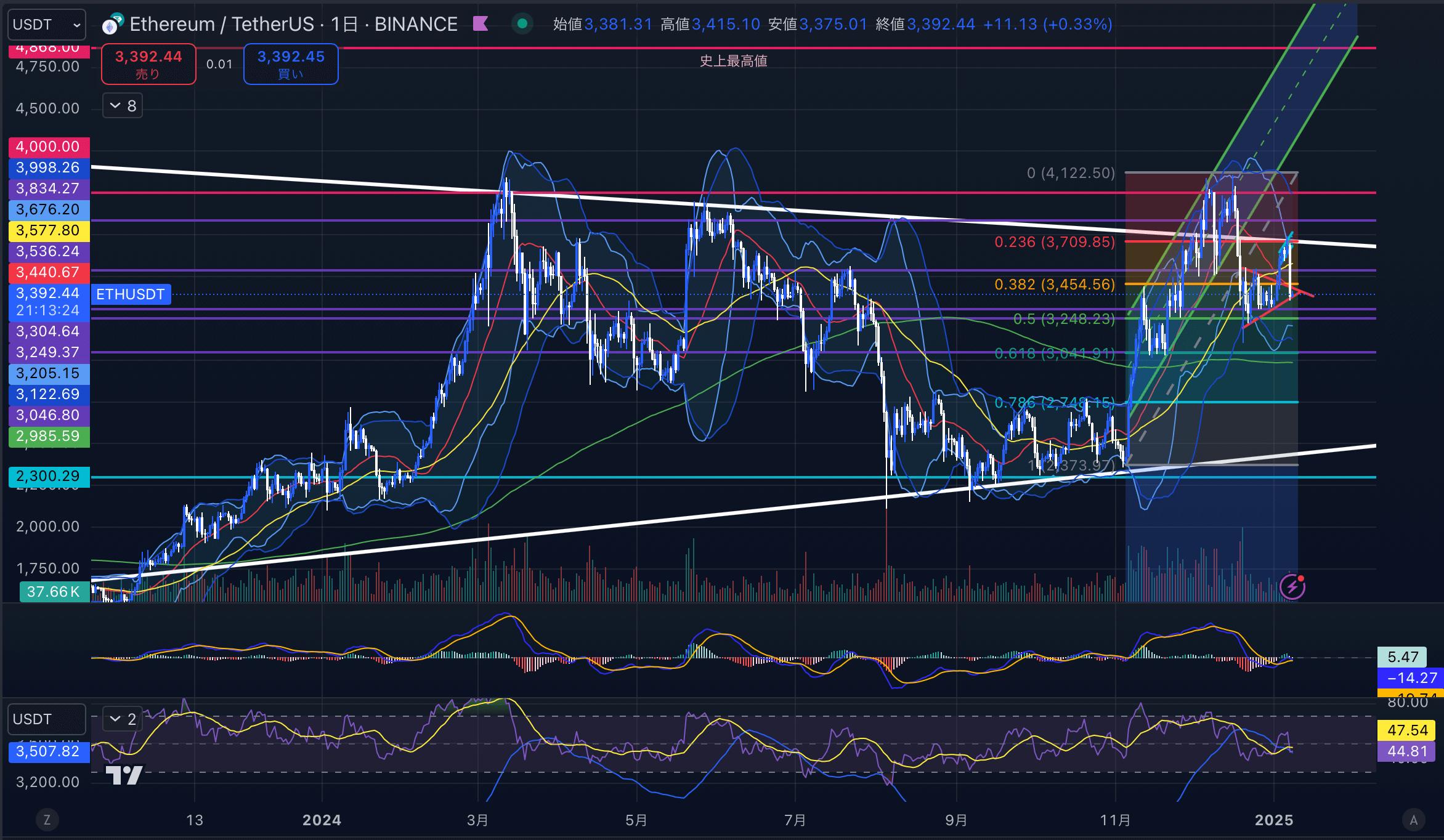Expand the 8 indicators legend chevron

click(123, 106)
